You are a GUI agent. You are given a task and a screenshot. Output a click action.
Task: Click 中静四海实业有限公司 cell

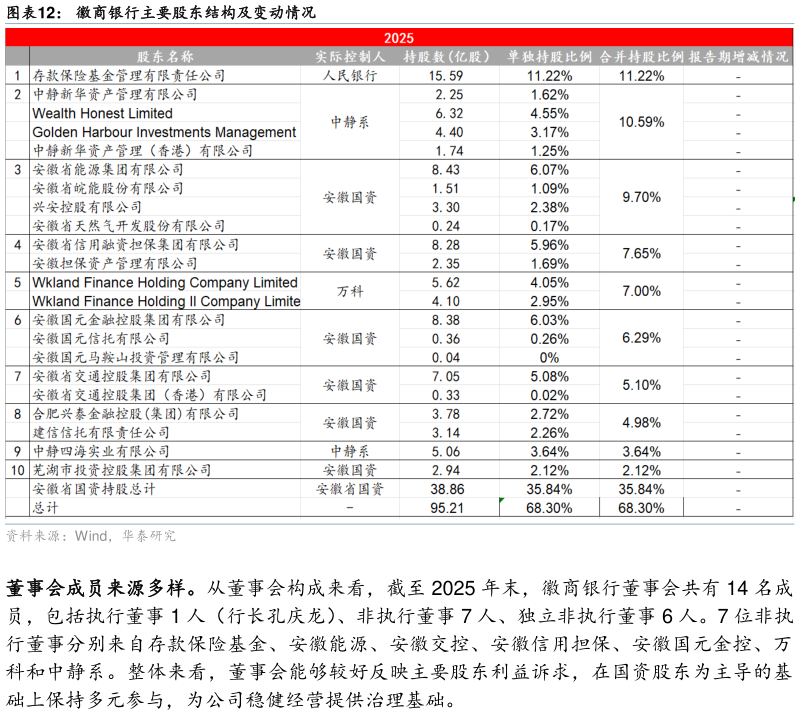(x=101, y=452)
